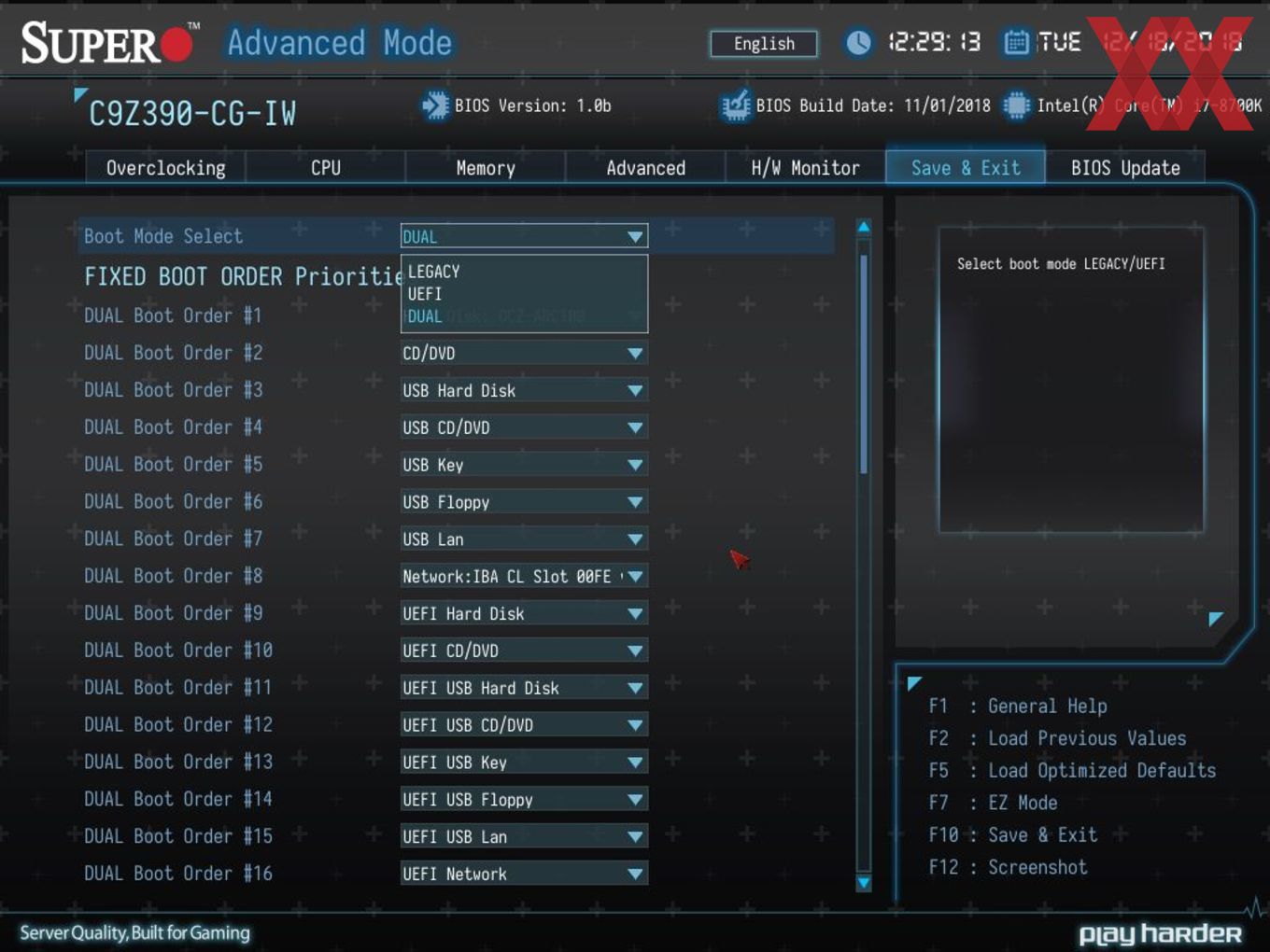Select the DUAL Boot Order #10 label
Screen dimensions: 1270x952
point(178,651)
